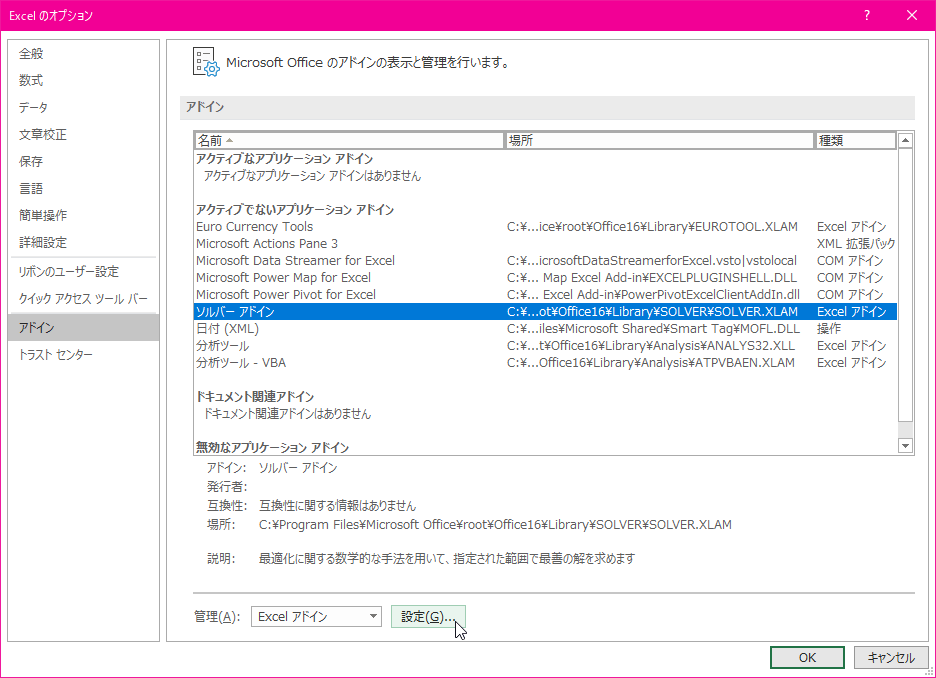This screenshot has height=678, width=936.
Task: Click アクティブでないアプリケーション アドイン group heading
Action: coord(295,210)
